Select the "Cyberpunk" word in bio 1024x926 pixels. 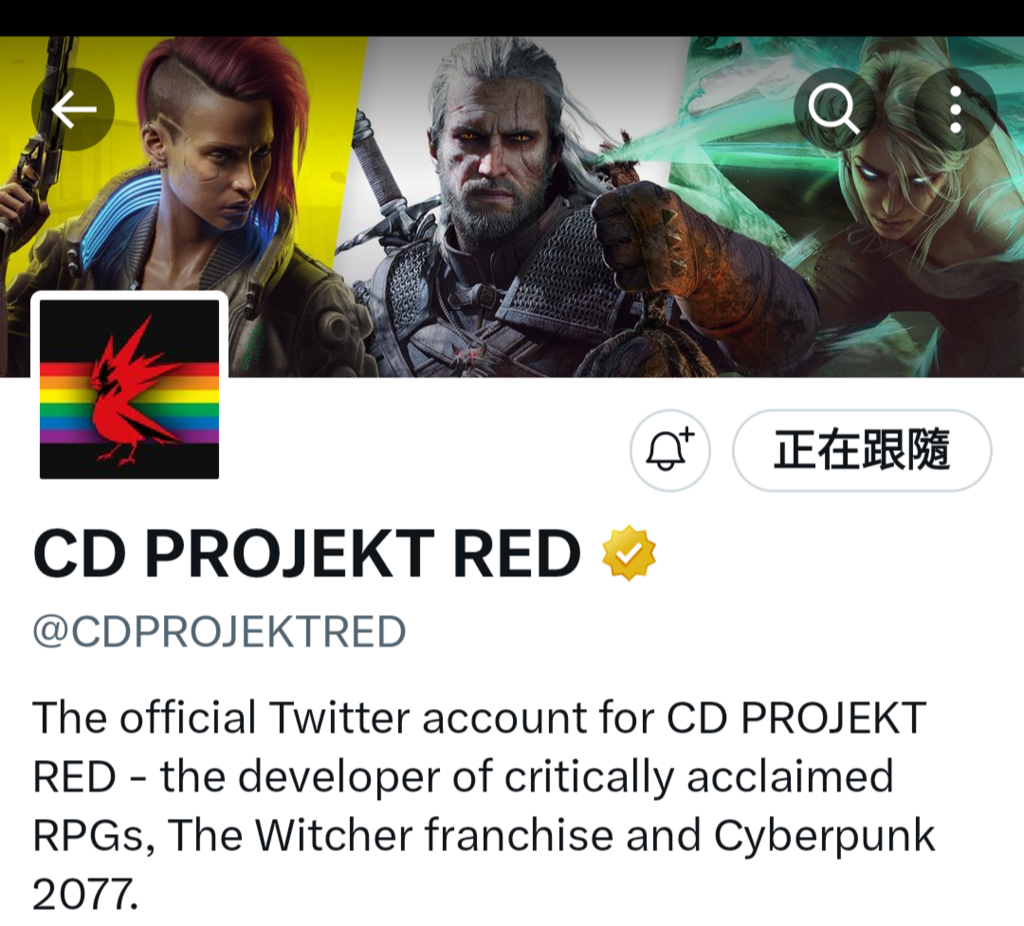[x=824, y=837]
